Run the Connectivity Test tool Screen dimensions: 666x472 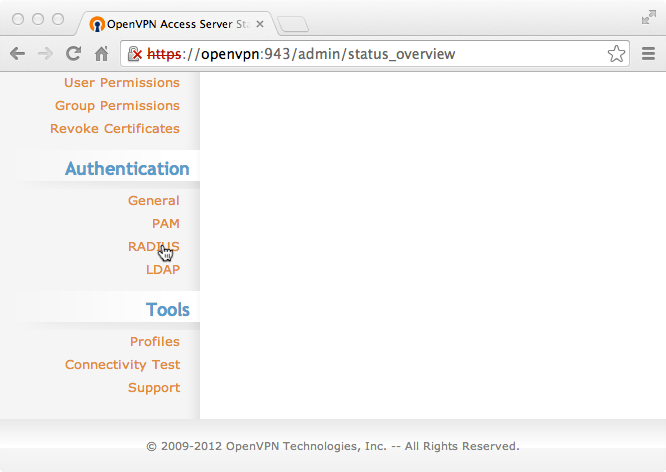[122, 365]
